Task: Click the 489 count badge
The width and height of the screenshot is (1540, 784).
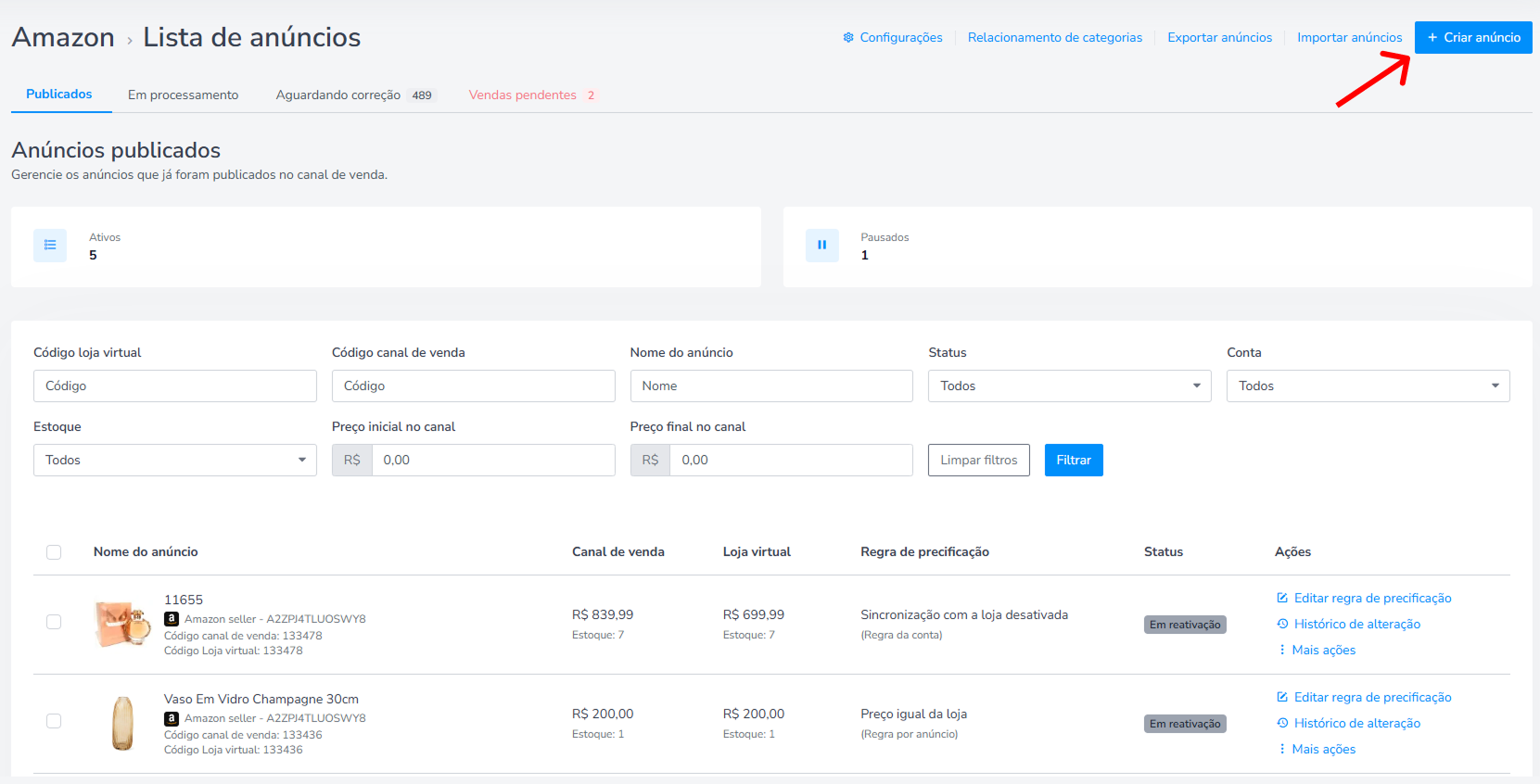Action: pyautogui.click(x=422, y=95)
